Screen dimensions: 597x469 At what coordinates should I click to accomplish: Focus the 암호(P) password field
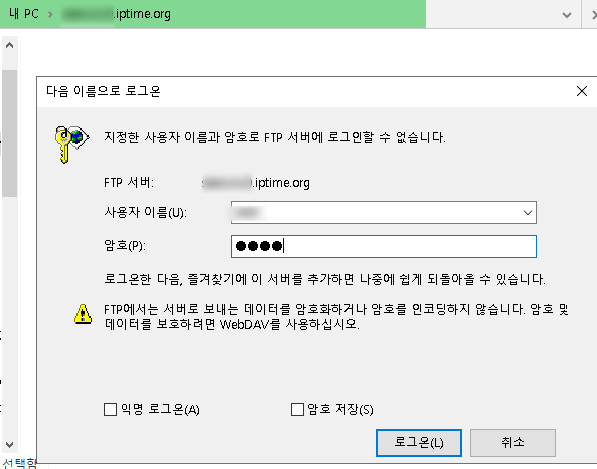[384, 246]
